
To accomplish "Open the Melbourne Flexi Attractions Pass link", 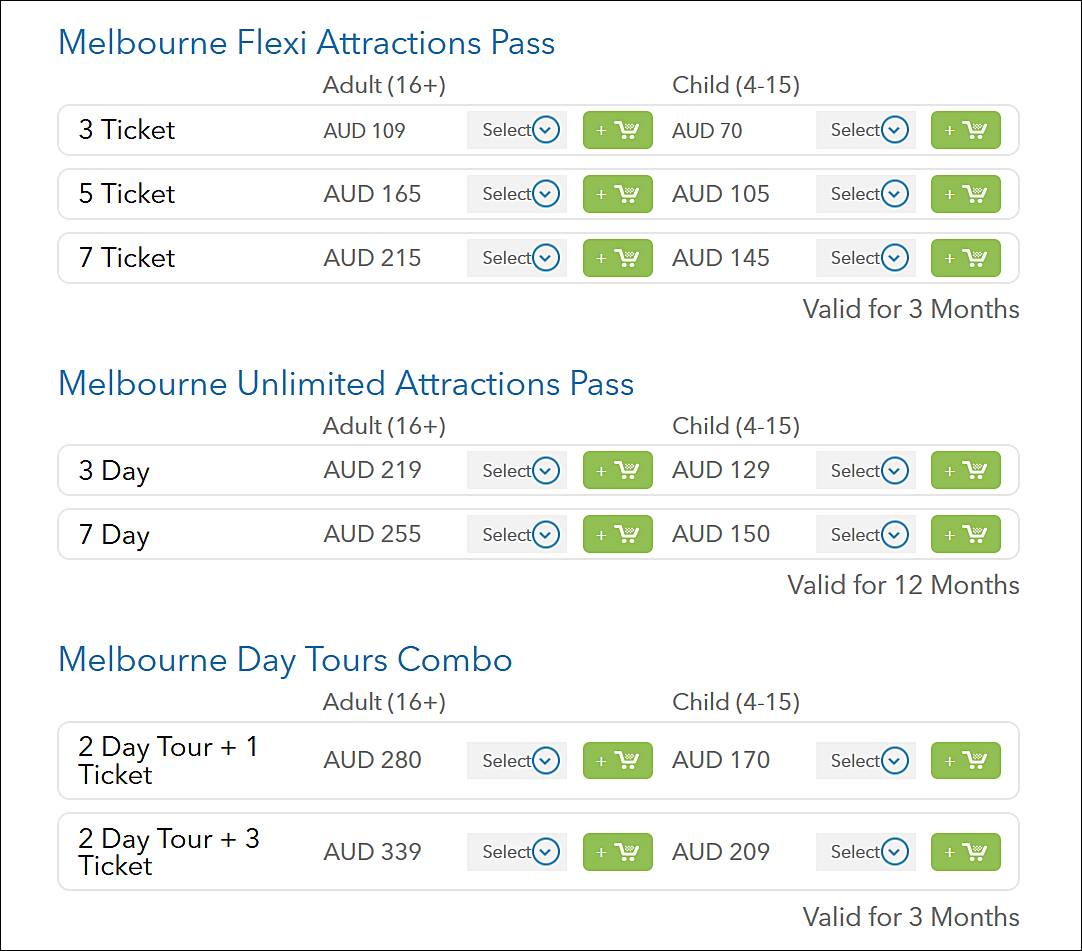I will pos(307,43).
